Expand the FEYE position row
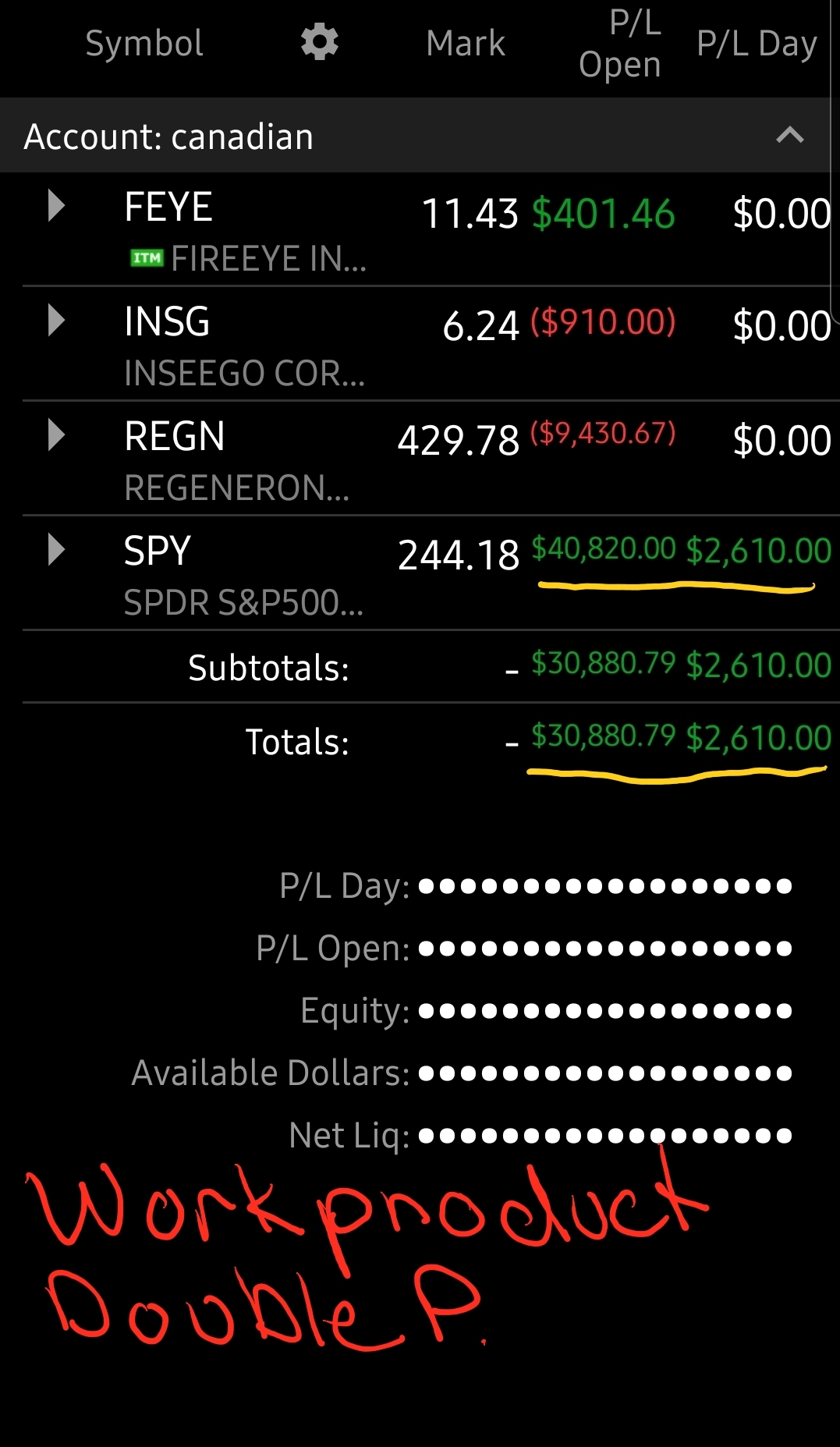Screen dimensions: 840x1447 click(56, 206)
